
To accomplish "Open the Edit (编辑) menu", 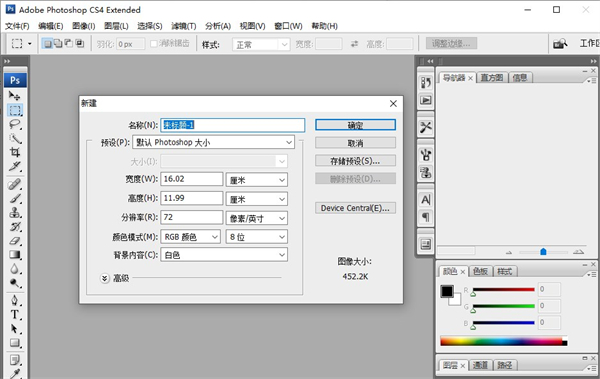I will click(x=51, y=26).
